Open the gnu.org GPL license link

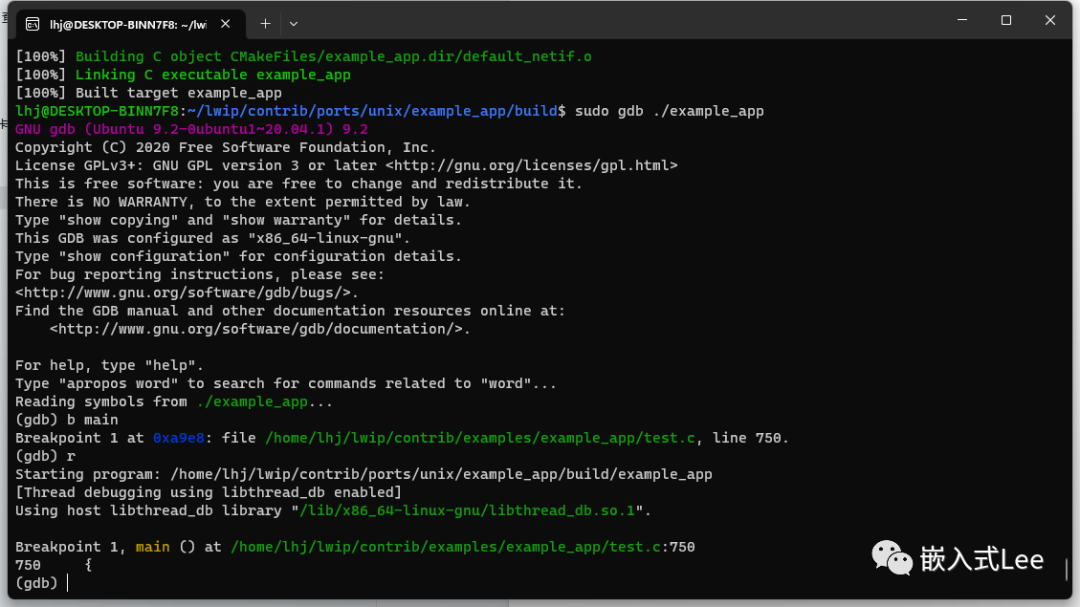coord(531,165)
